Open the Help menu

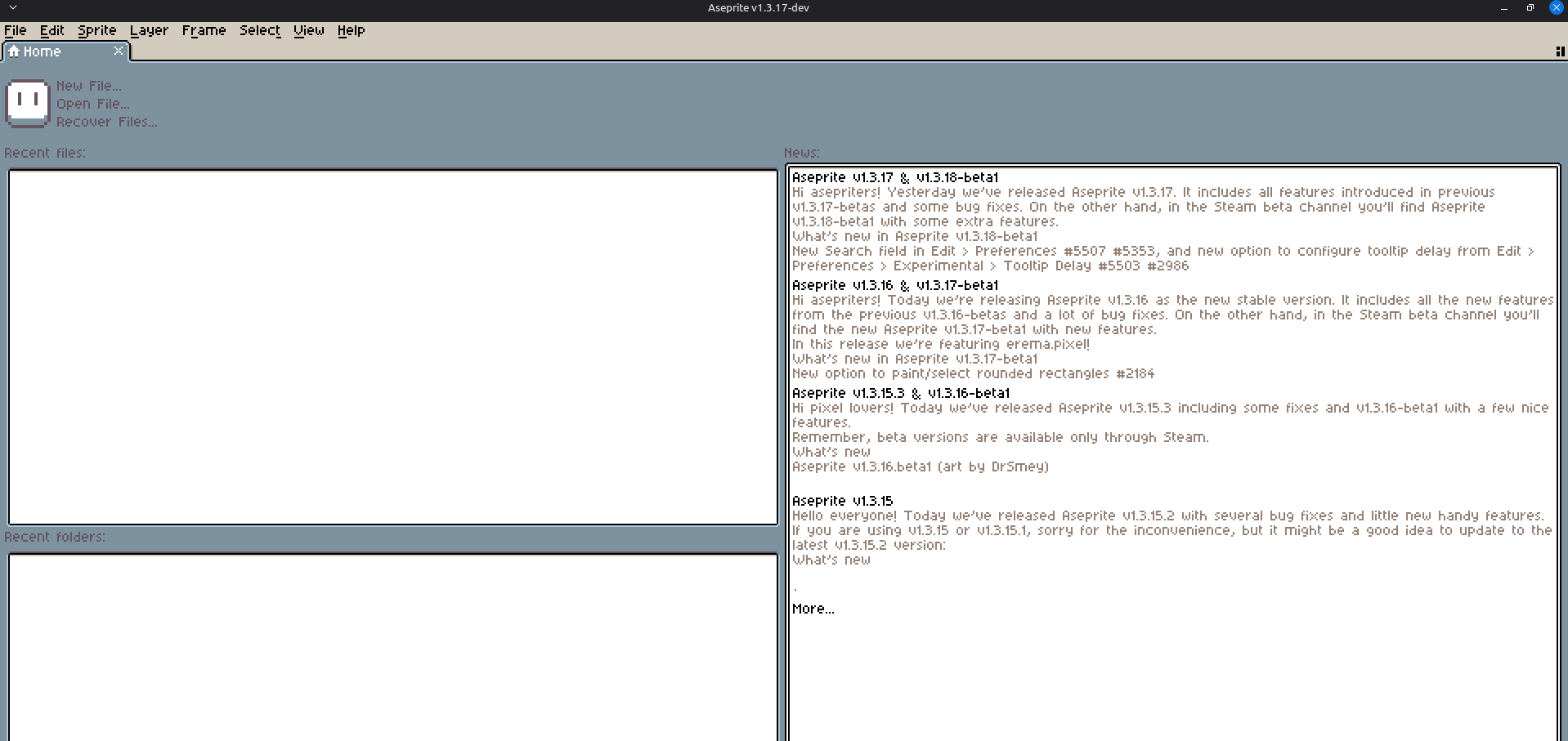[351, 30]
